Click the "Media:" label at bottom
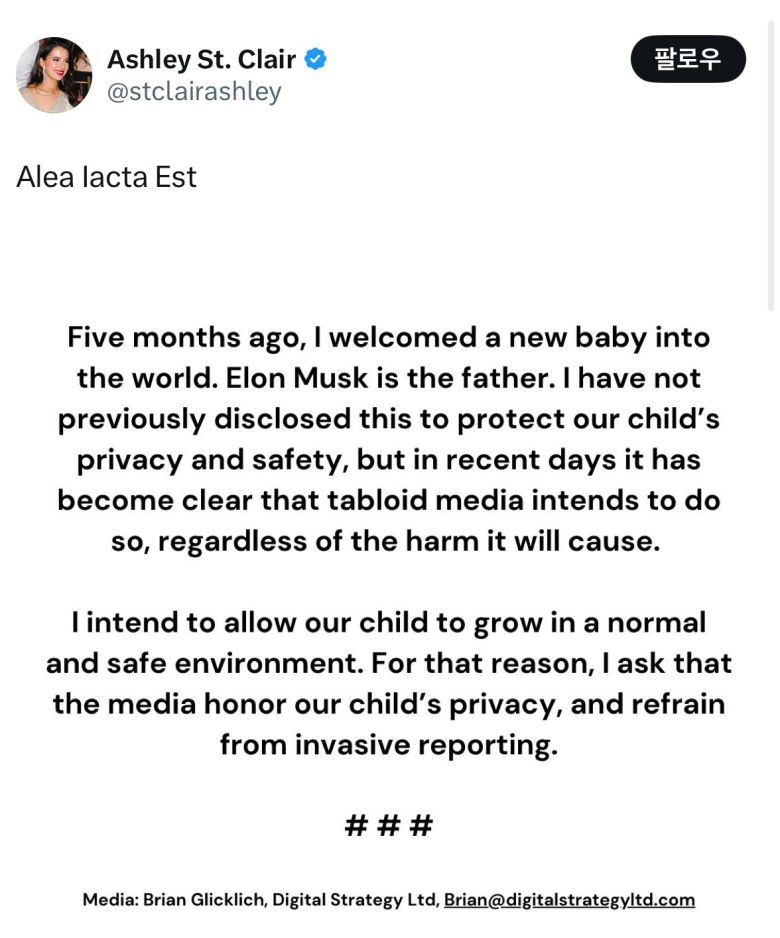 click(110, 899)
